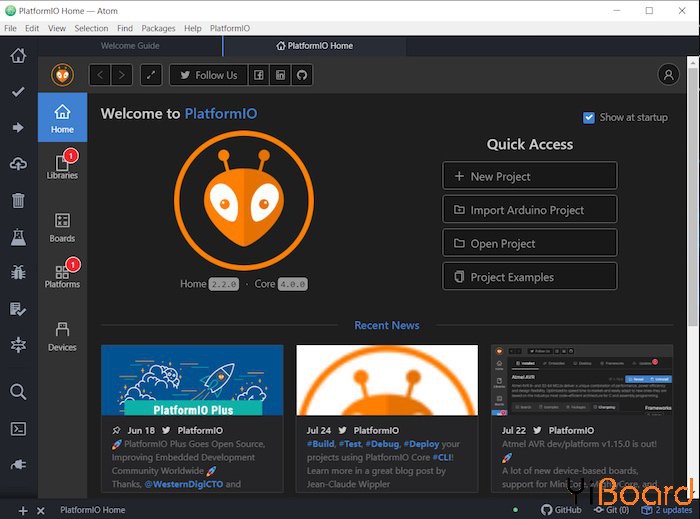Click the Home version 2.2.0 badge
Image resolution: width=700 pixels, height=519 pixels.
pos(224,284)
